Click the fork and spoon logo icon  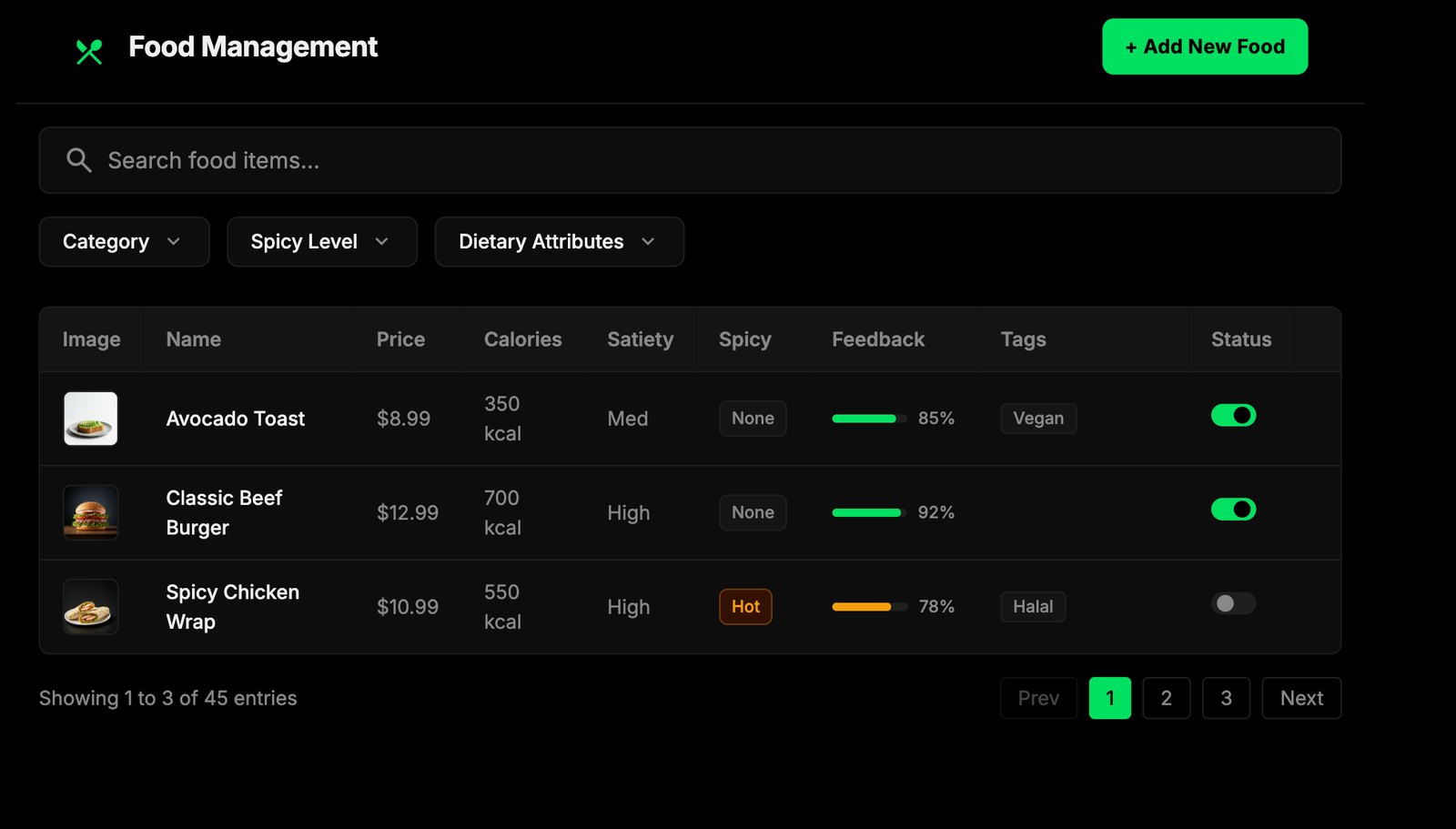(89, 51)
